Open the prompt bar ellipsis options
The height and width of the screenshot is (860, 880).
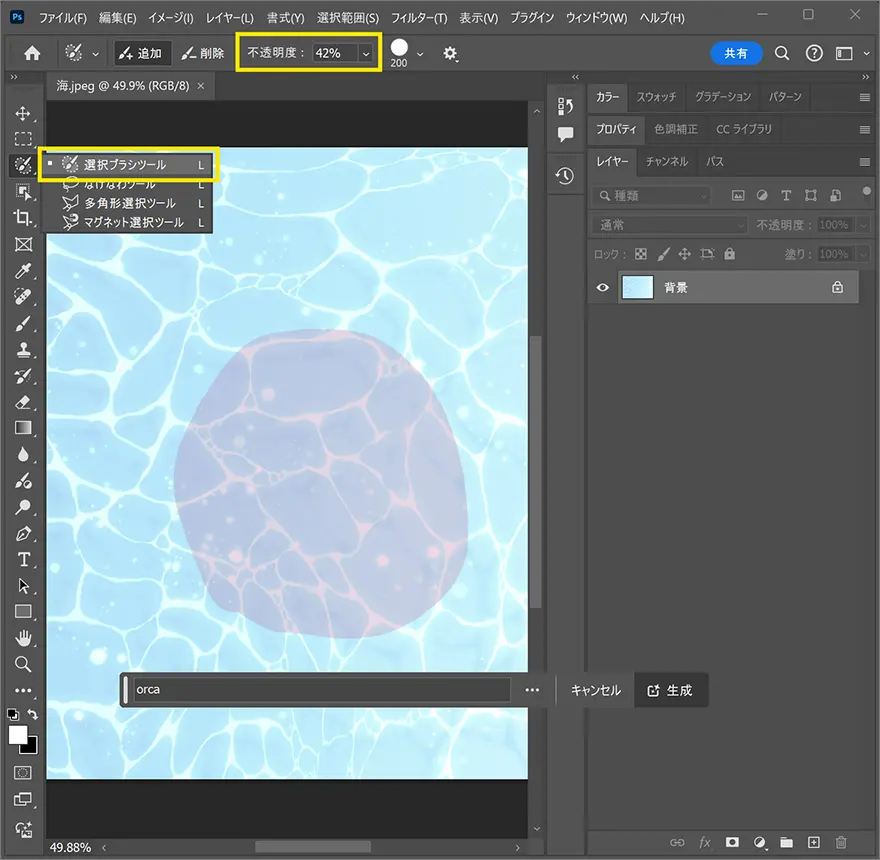532,690
